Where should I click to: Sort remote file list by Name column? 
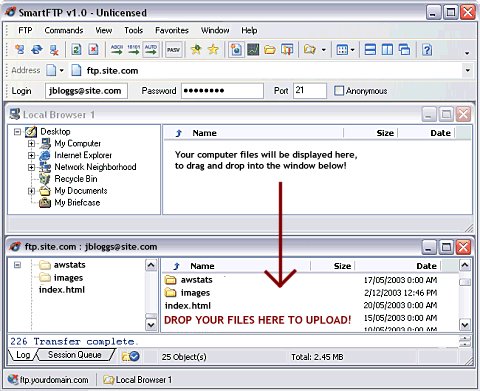click(x=202, y=266)
